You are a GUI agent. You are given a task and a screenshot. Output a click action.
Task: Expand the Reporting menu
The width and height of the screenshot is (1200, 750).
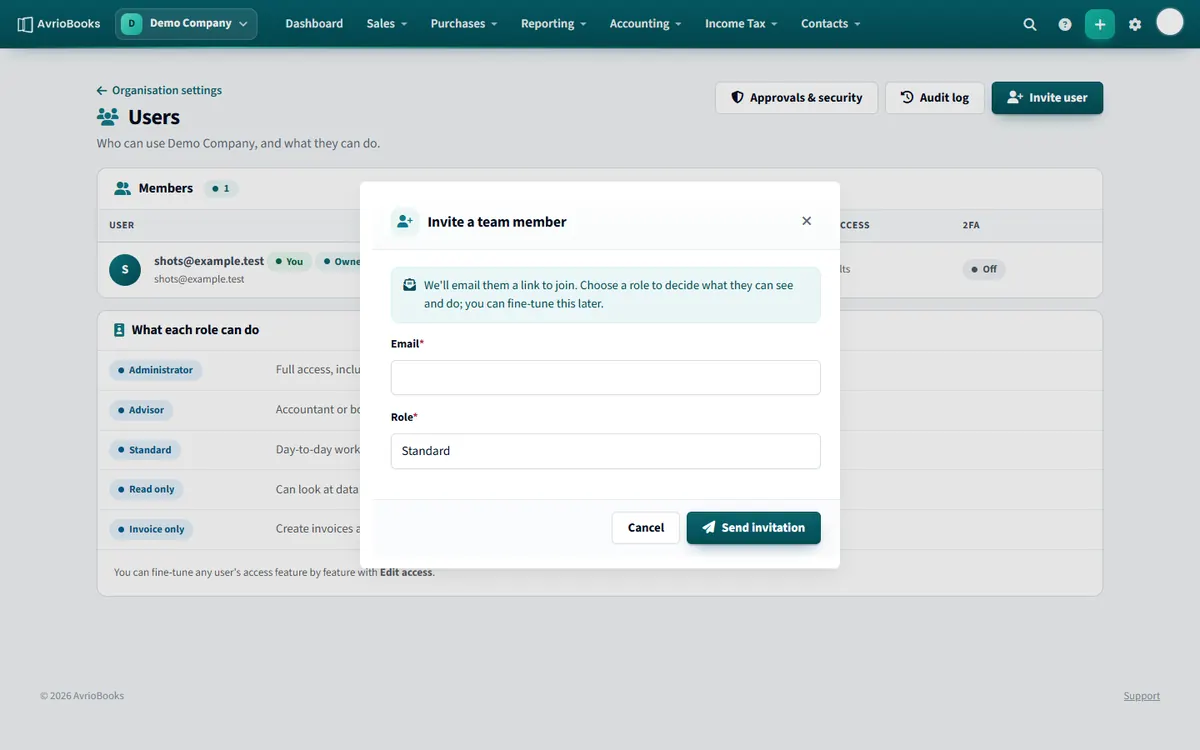tap(554, 24)
